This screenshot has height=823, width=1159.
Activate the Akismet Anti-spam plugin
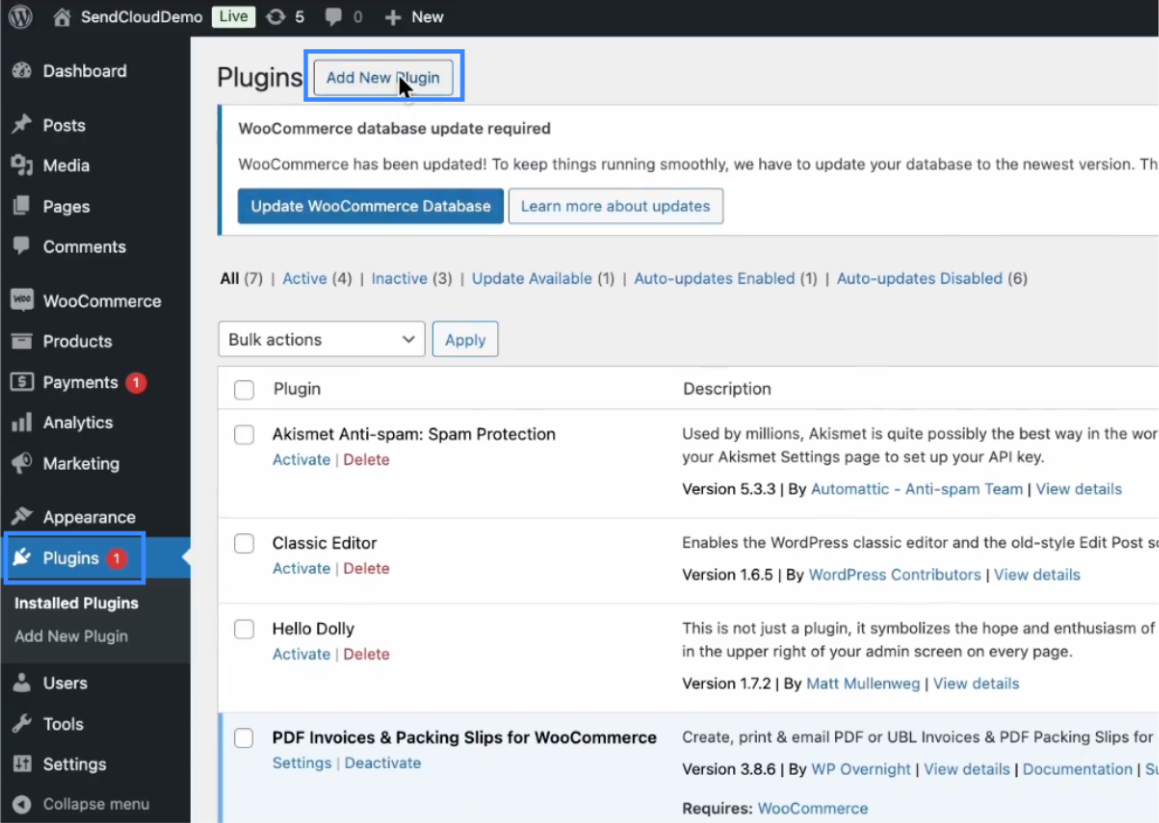point(301,459)
